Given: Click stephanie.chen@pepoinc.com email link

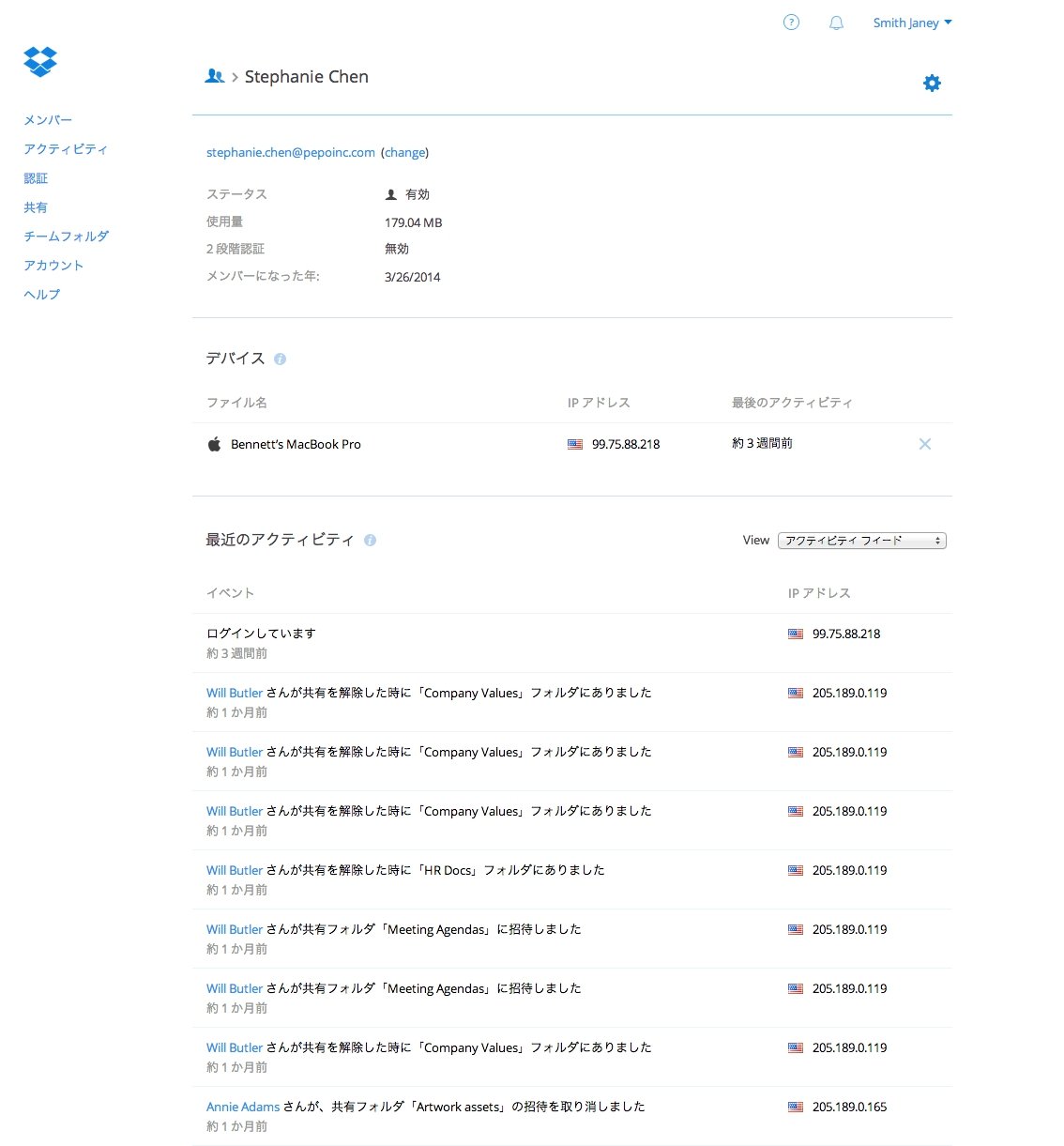Looking at the screenshot, I should 291,152.
